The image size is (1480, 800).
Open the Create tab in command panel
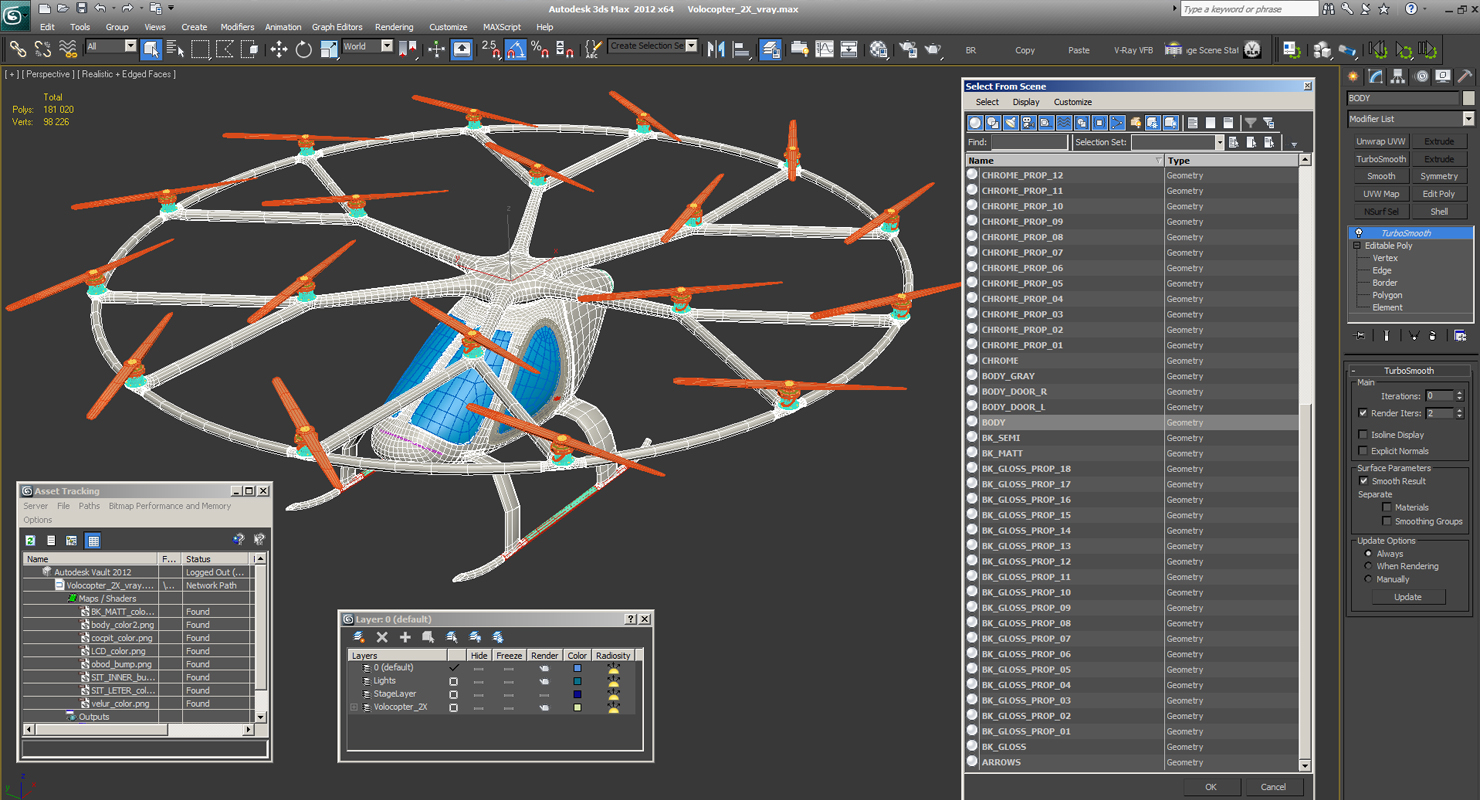point(1354,76)
